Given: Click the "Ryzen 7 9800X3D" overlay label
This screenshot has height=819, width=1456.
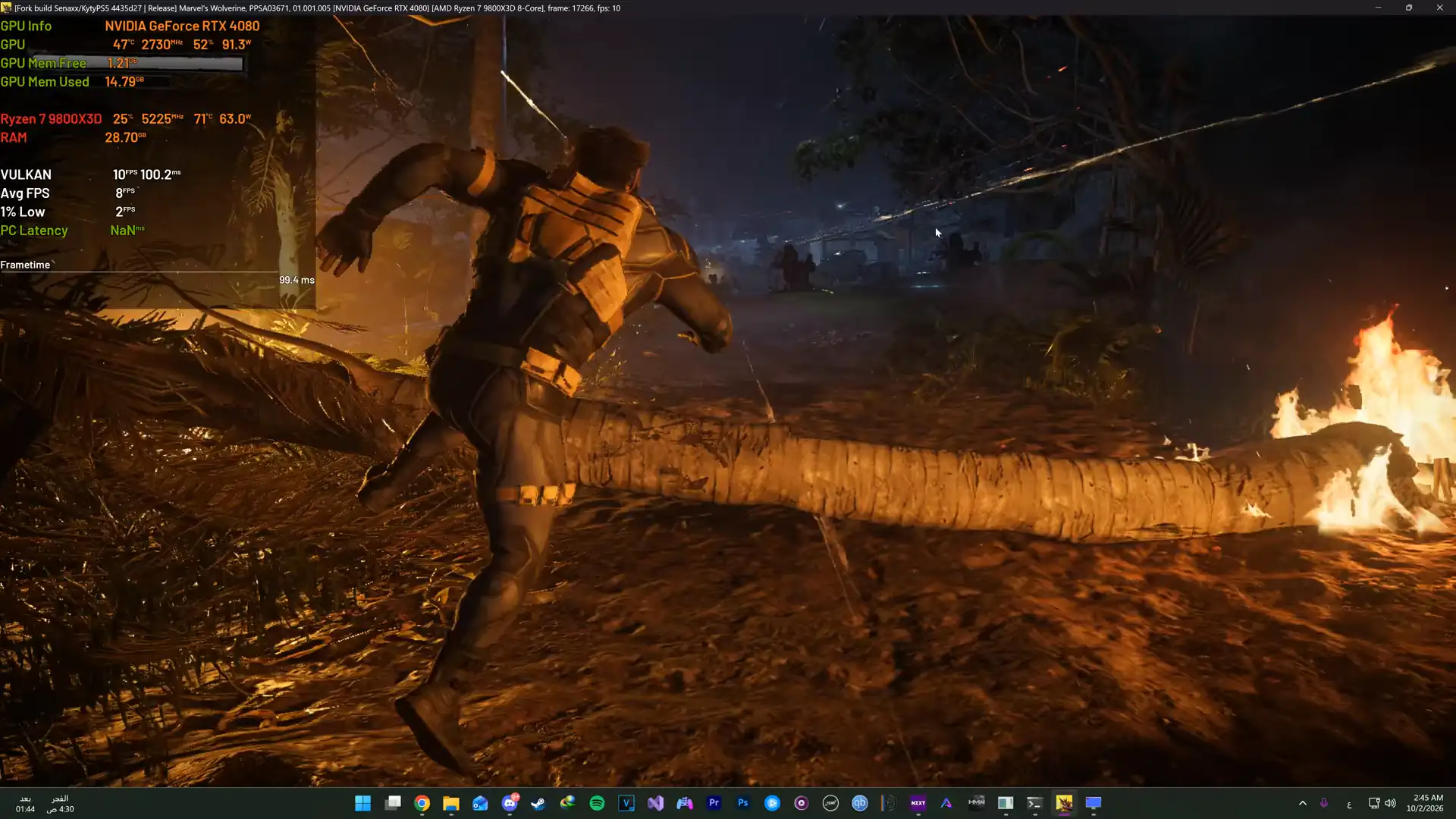Looking at the screenshot, I should [51, 119].
